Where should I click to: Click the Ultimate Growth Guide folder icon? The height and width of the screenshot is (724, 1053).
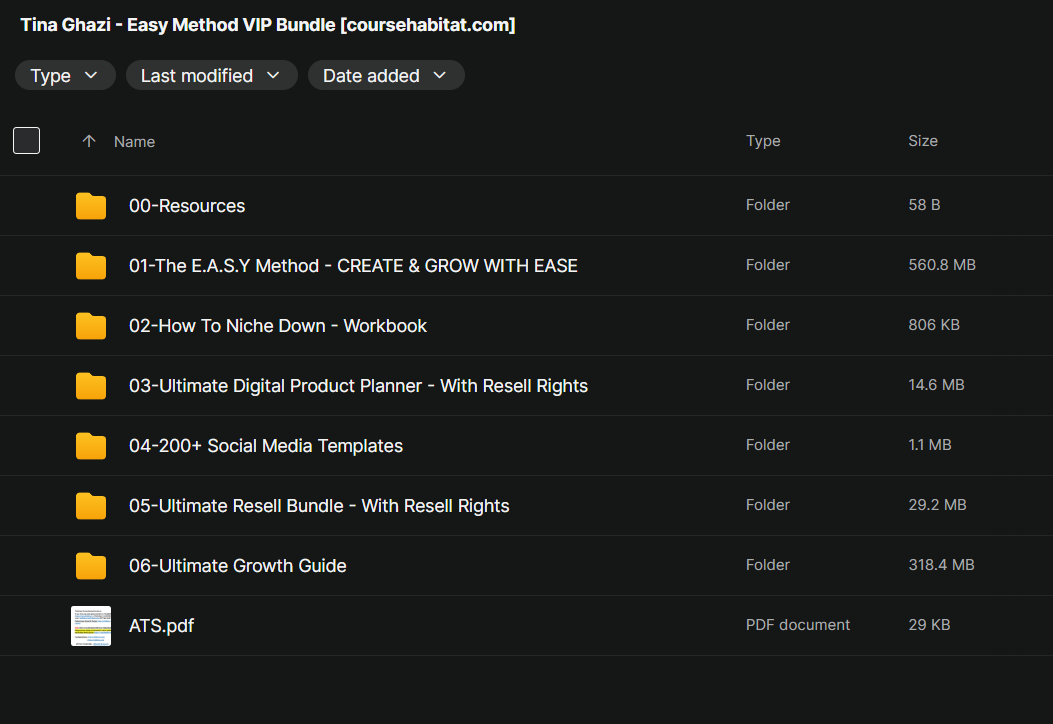tap(91, 566)
